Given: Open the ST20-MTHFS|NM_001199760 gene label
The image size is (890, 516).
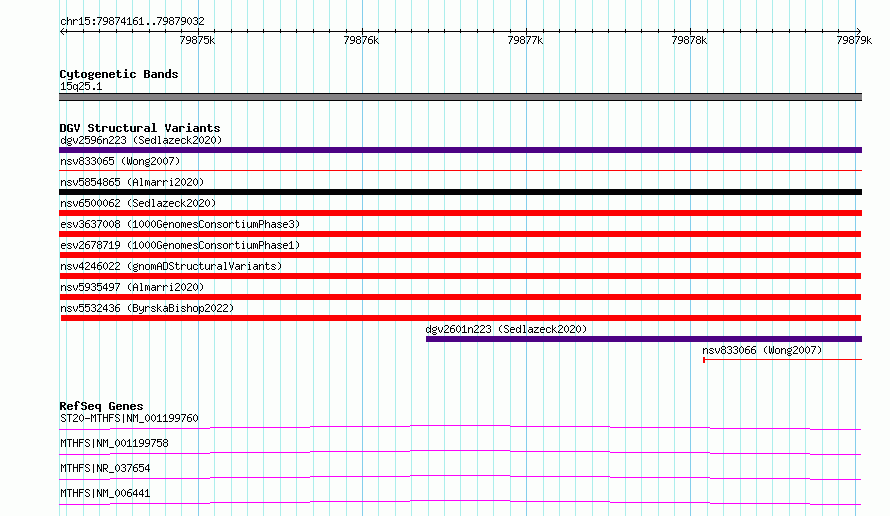Looking at the screenshot, I should (x=129, y=418).
